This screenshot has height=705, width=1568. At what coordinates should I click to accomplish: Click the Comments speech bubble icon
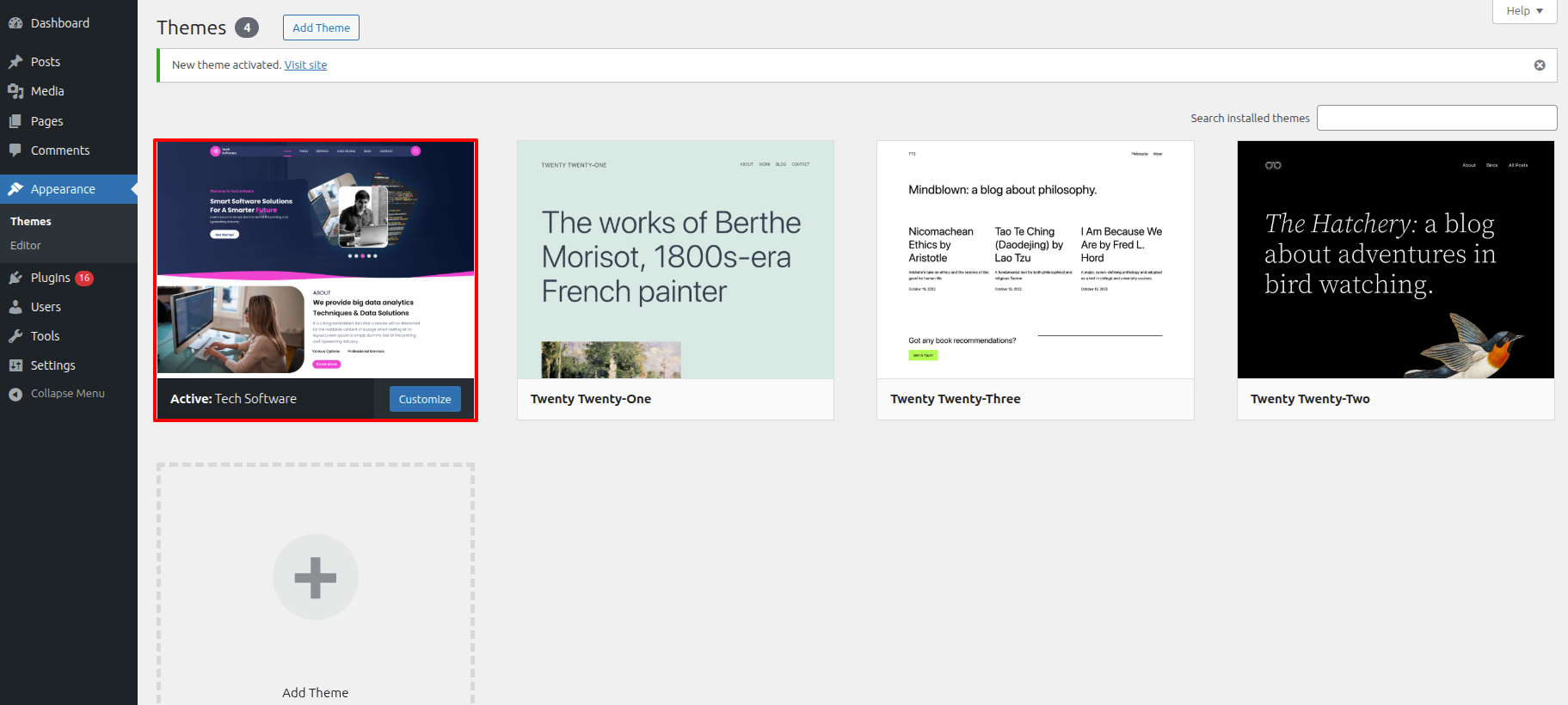pyautogui.click(x=15, y=150)
